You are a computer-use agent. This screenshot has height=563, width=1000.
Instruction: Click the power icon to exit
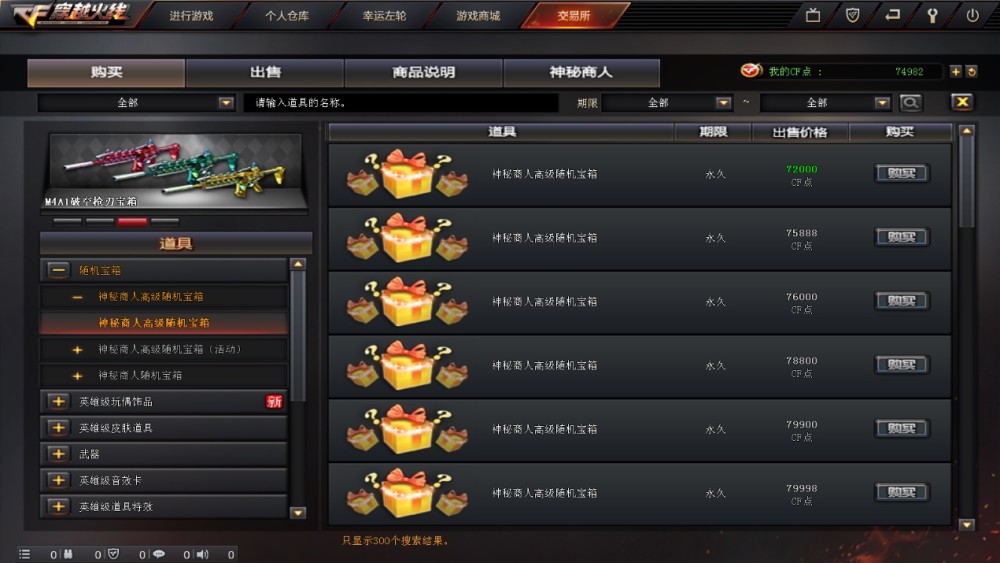click(x=972, y=15)
